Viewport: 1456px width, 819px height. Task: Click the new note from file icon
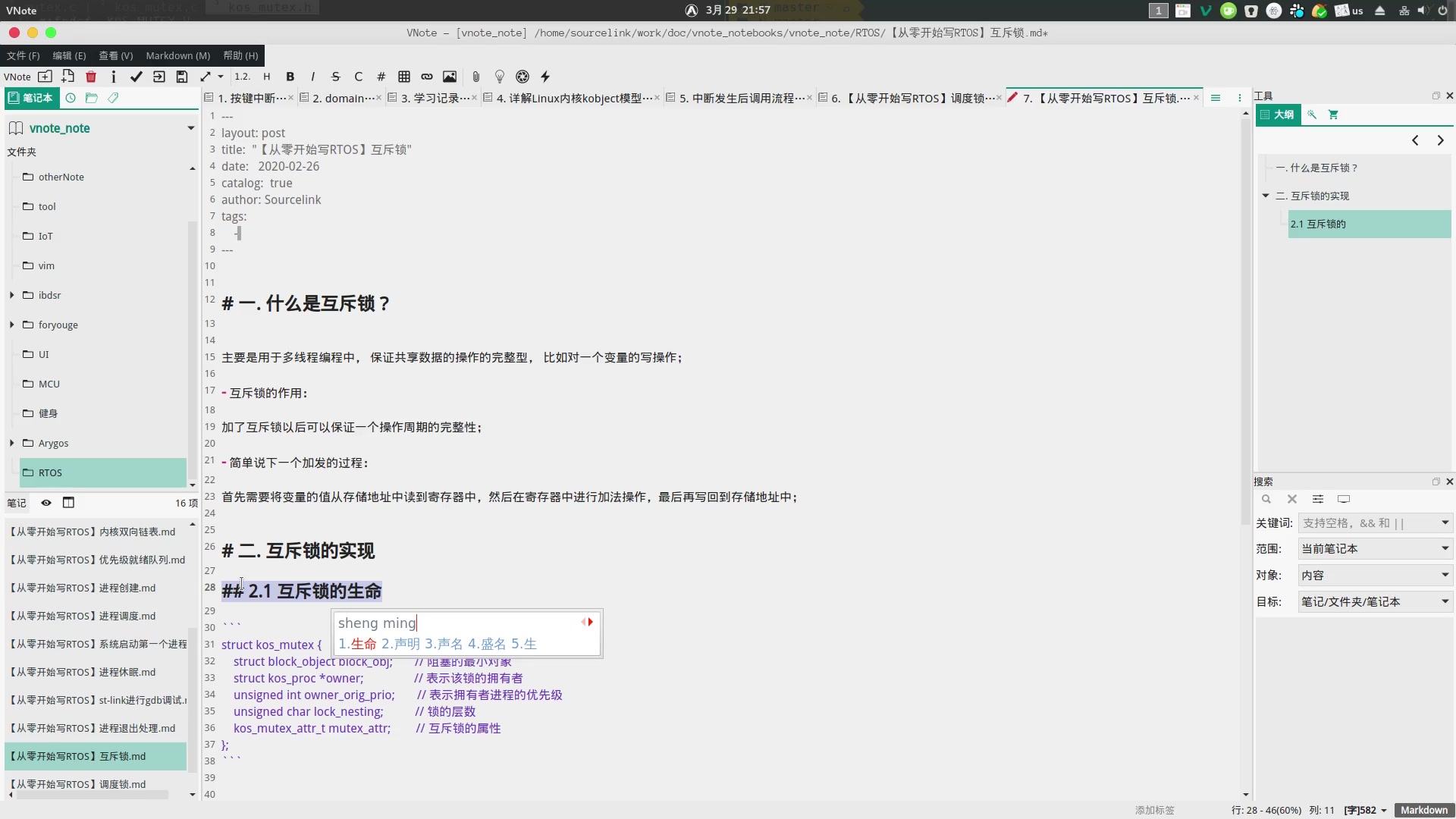[68, 77]
